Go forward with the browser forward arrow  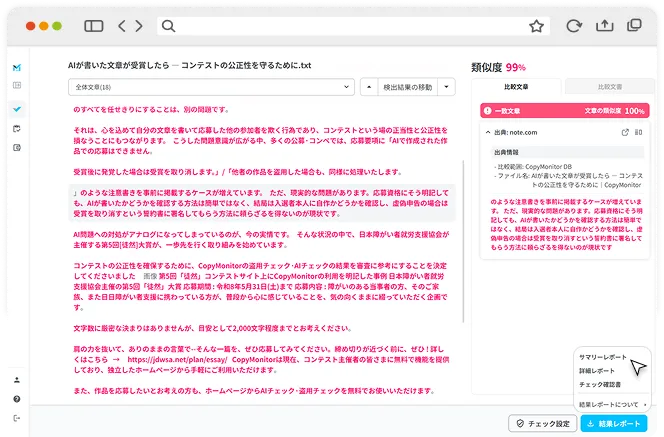(139, 26)
